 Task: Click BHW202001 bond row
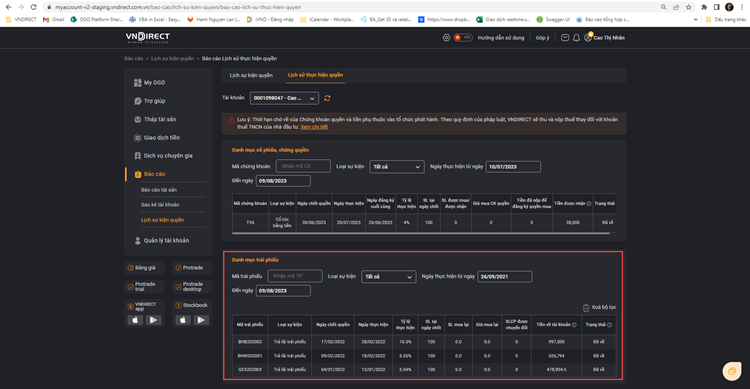pyautogui.click(x=424, y=356)
